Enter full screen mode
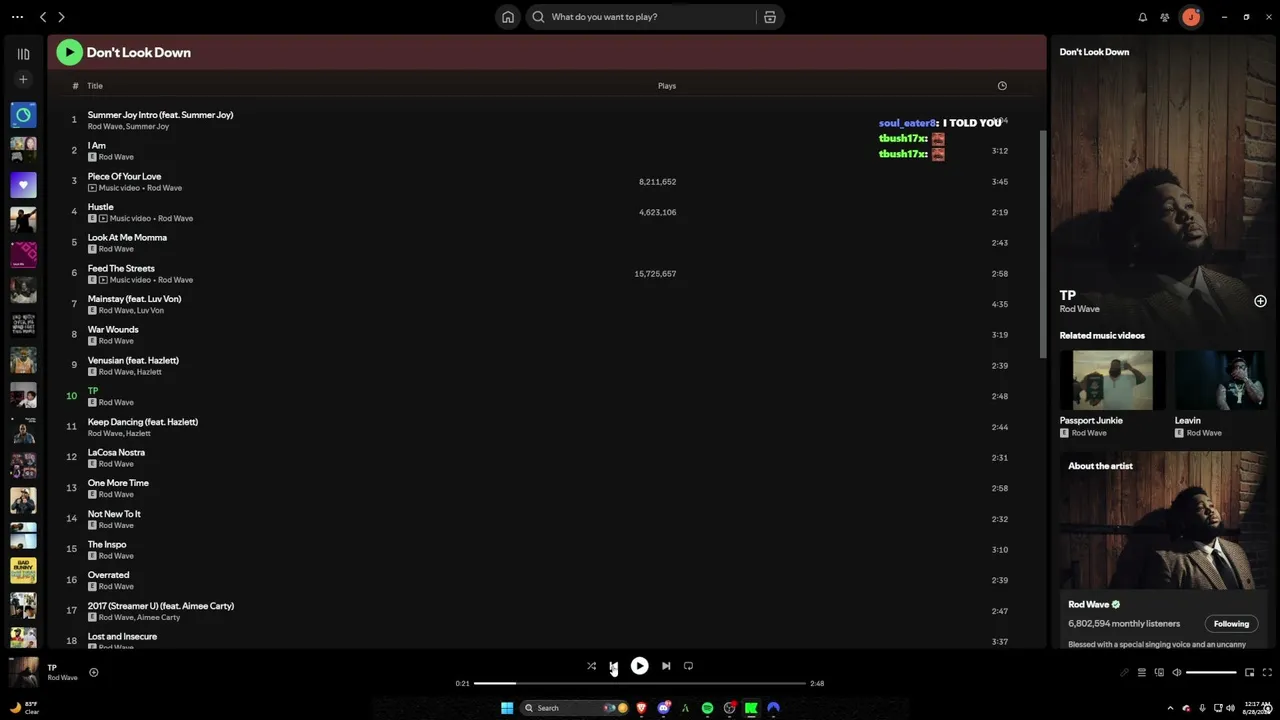 coord(1267,673)
